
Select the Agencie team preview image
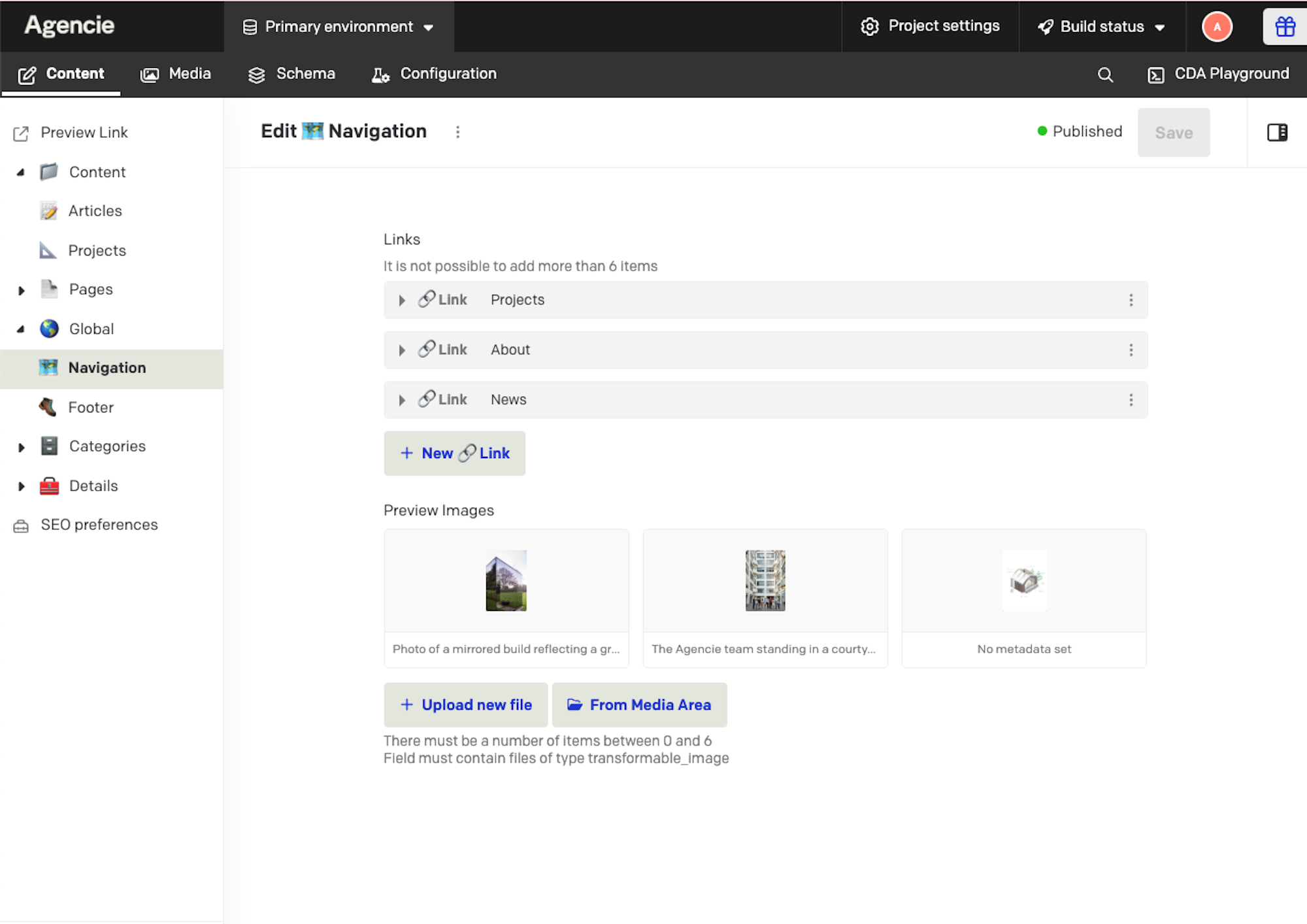(765, 598)
